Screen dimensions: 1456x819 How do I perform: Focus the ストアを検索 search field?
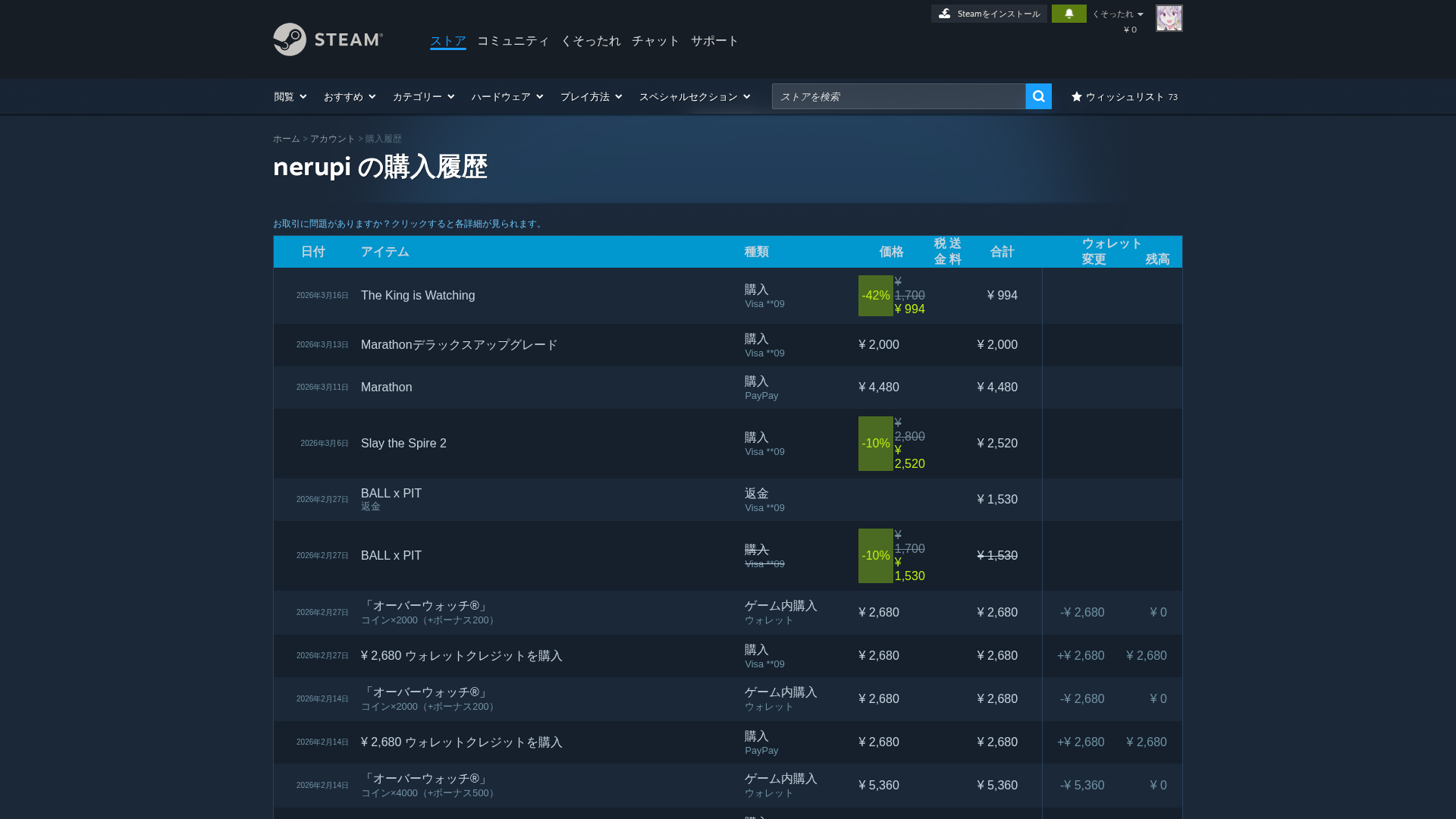899,96
